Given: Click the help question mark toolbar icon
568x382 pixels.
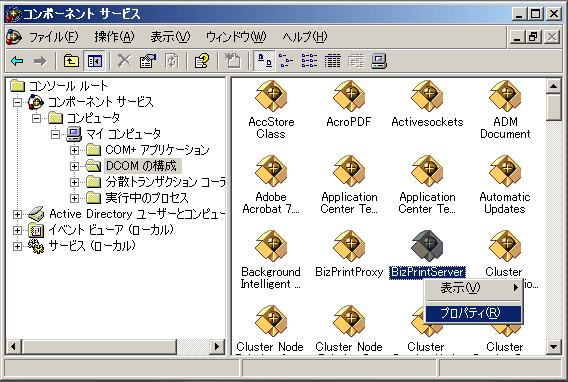Looking at the screenshot, I should coord(202,61).
